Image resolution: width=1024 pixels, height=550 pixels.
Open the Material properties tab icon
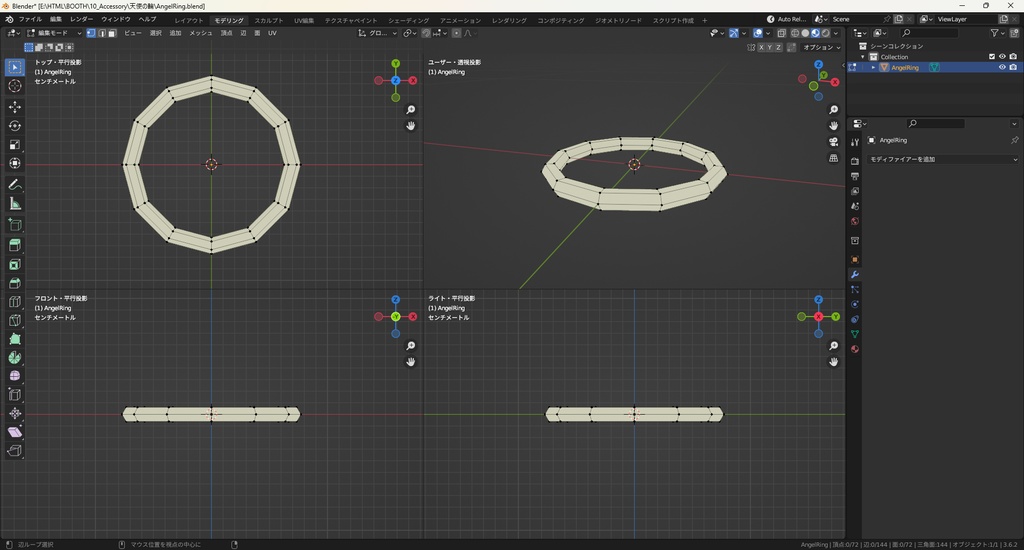click(x=855, y=349)
